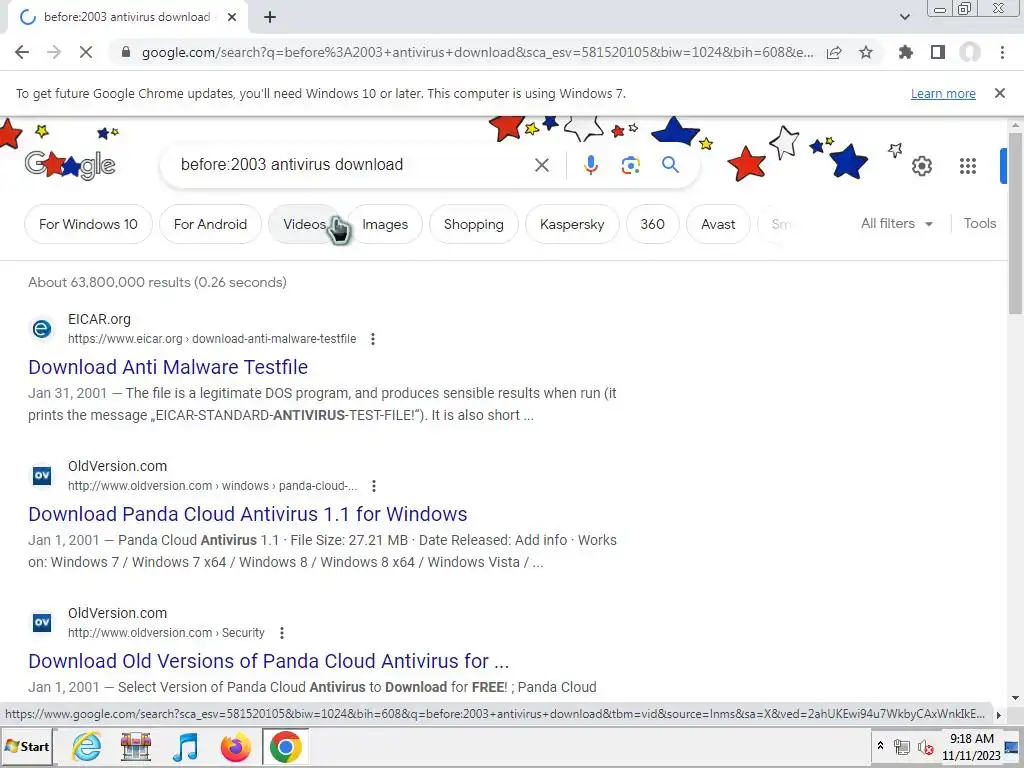Screen dimensions: 1024x768
Task: Switch to Videos results
Action: click(x=304, y=224)
